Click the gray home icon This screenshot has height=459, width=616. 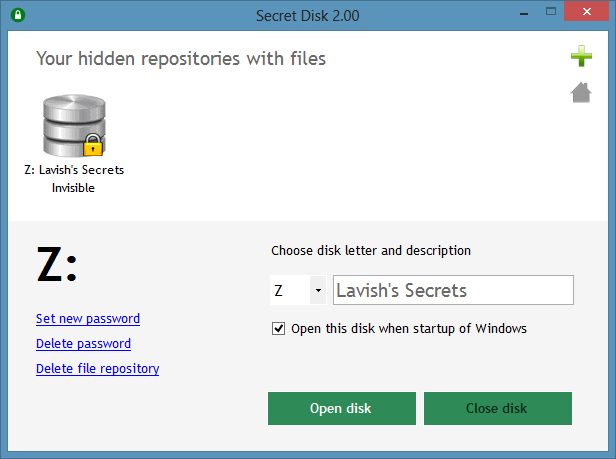581,93
